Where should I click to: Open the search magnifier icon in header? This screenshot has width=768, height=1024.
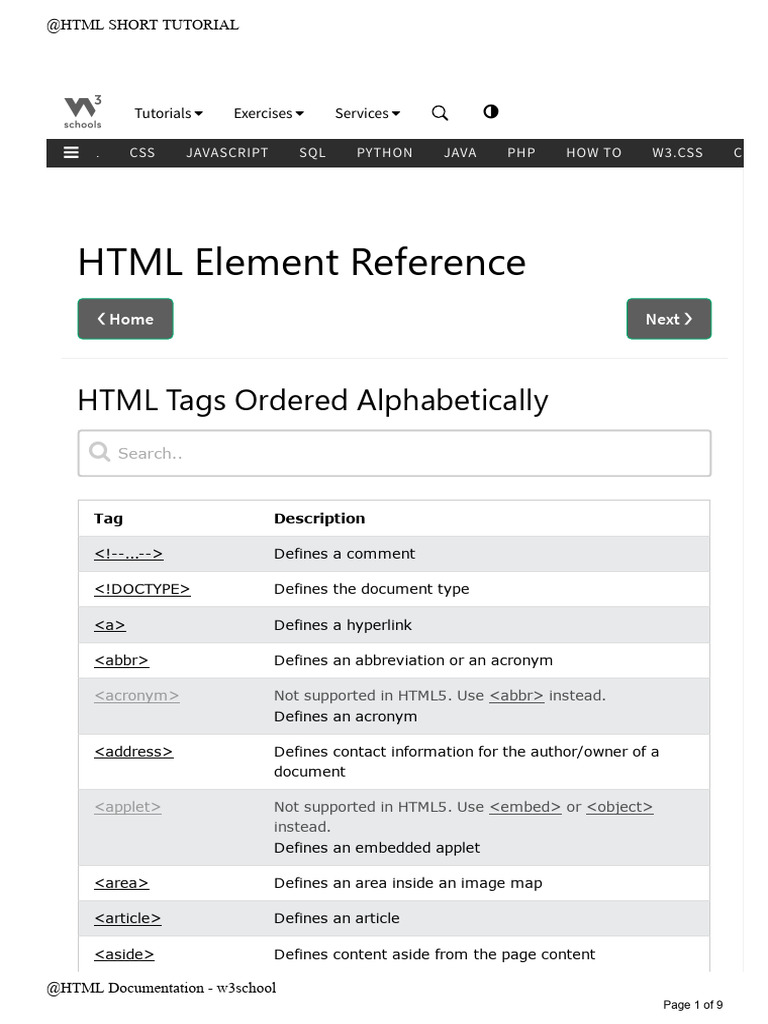coord(439,113)
